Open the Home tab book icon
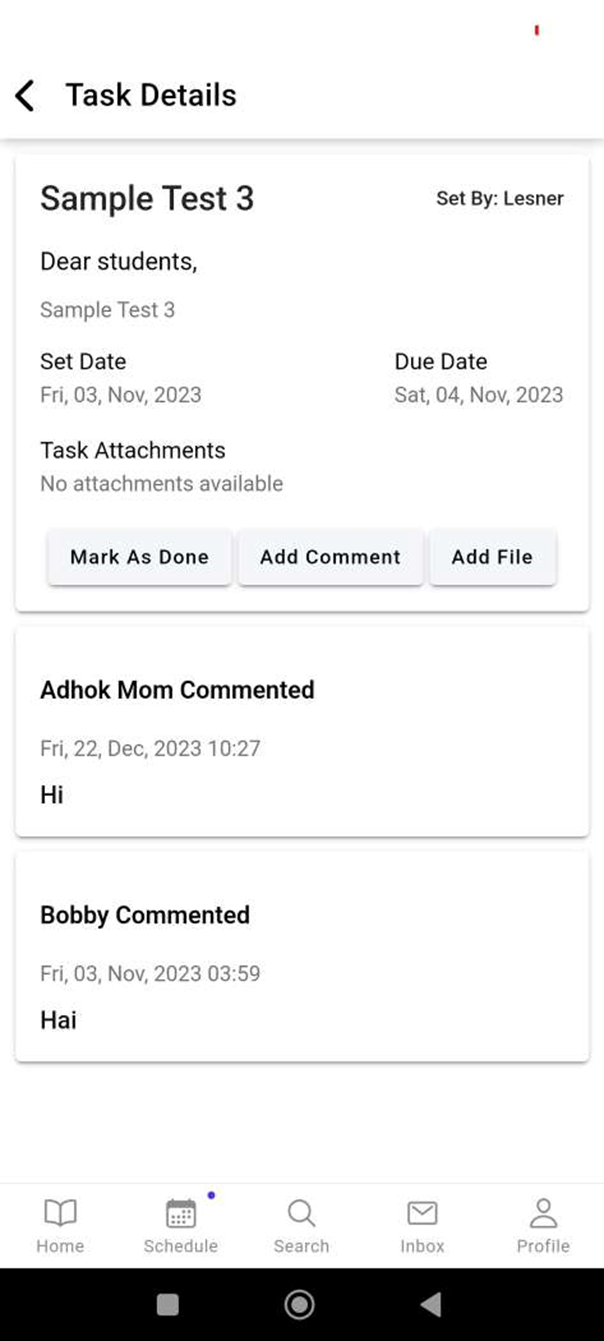This screenshot has width=604, height=1341. (x=60, y=1213)
